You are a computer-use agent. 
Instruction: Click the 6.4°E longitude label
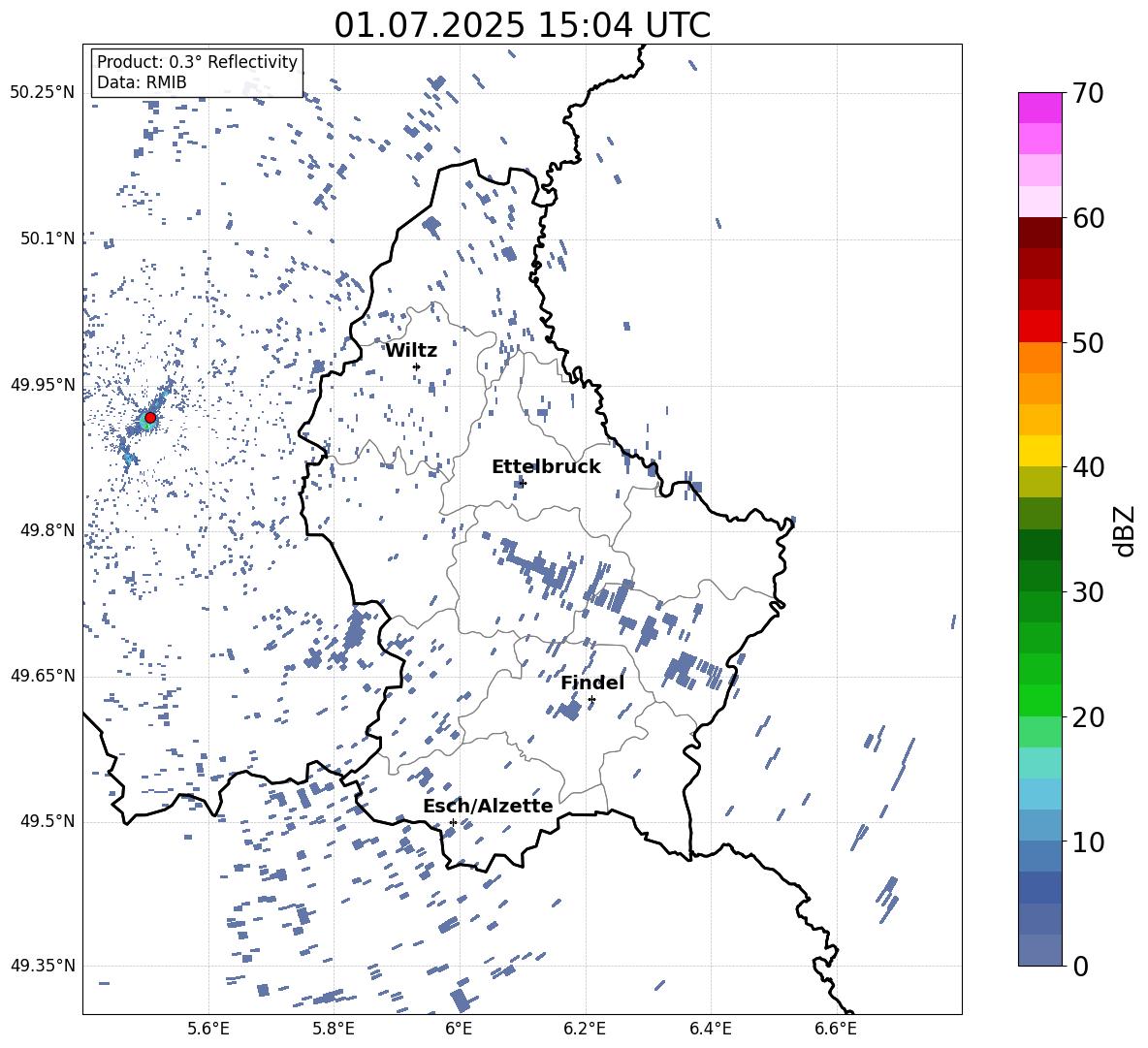710,1029
